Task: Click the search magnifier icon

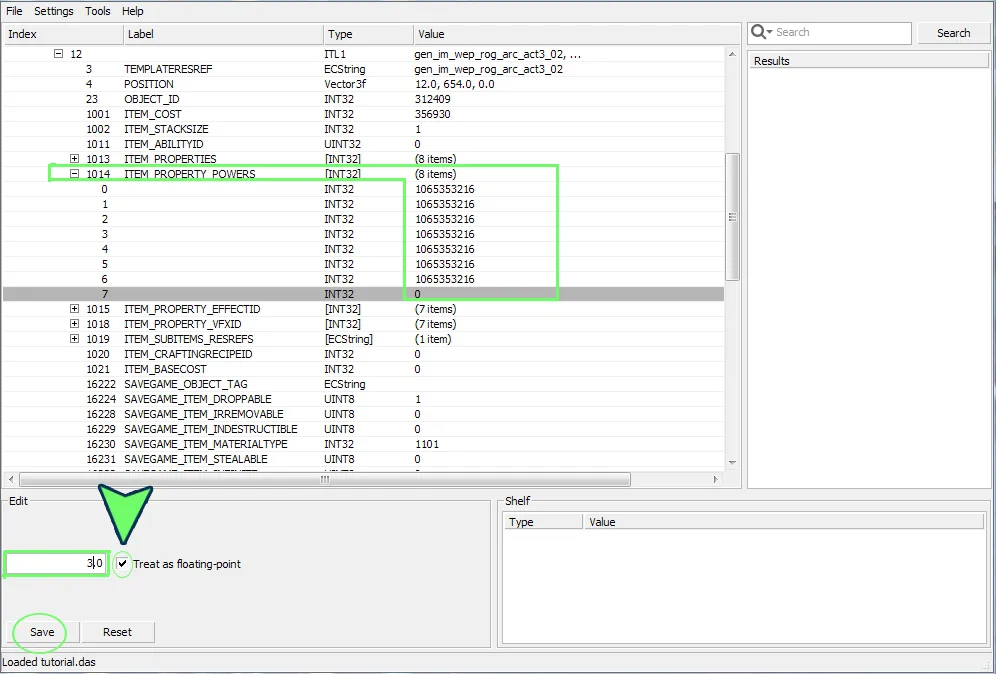Action: (759, 33)
